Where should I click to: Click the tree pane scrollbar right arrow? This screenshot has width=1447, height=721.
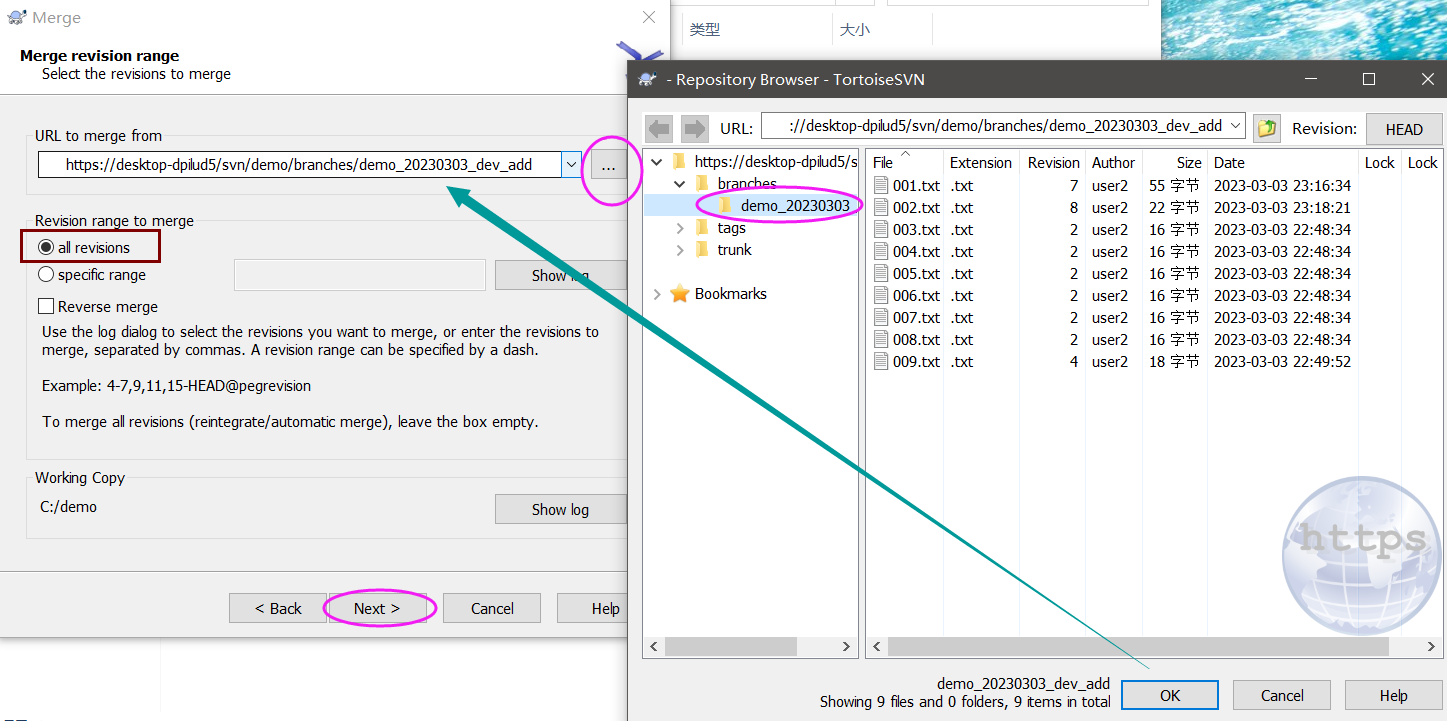click(x=846, y=647)
